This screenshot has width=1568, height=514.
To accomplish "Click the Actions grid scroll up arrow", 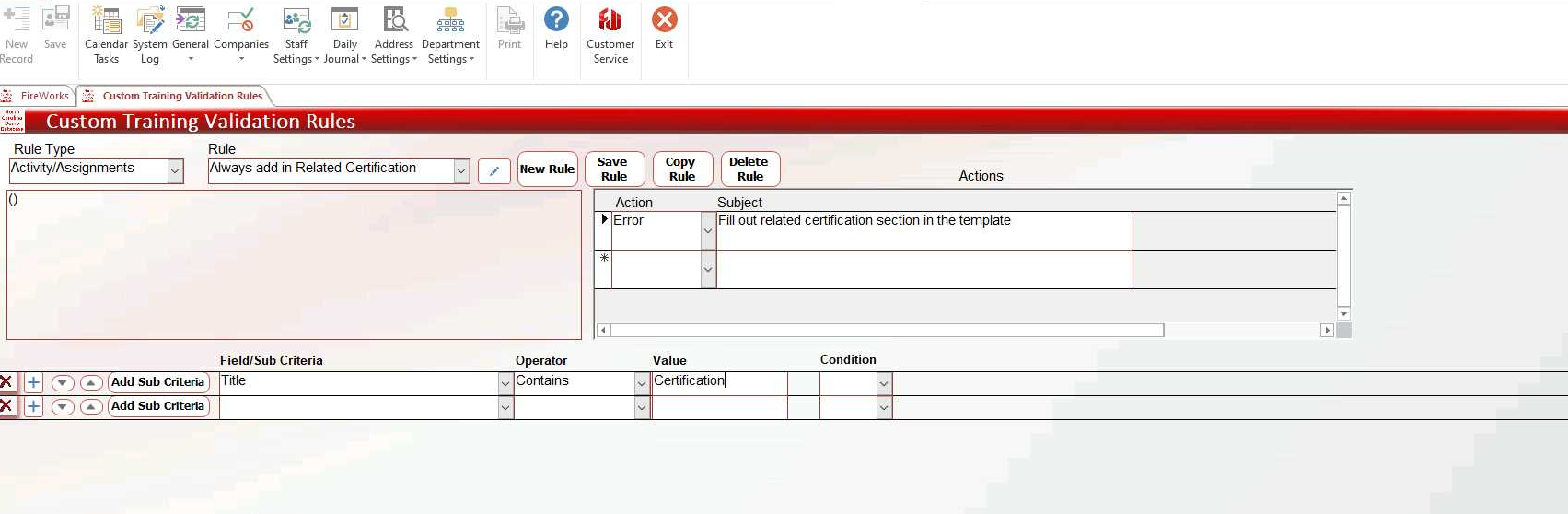I will point(1343,199).
